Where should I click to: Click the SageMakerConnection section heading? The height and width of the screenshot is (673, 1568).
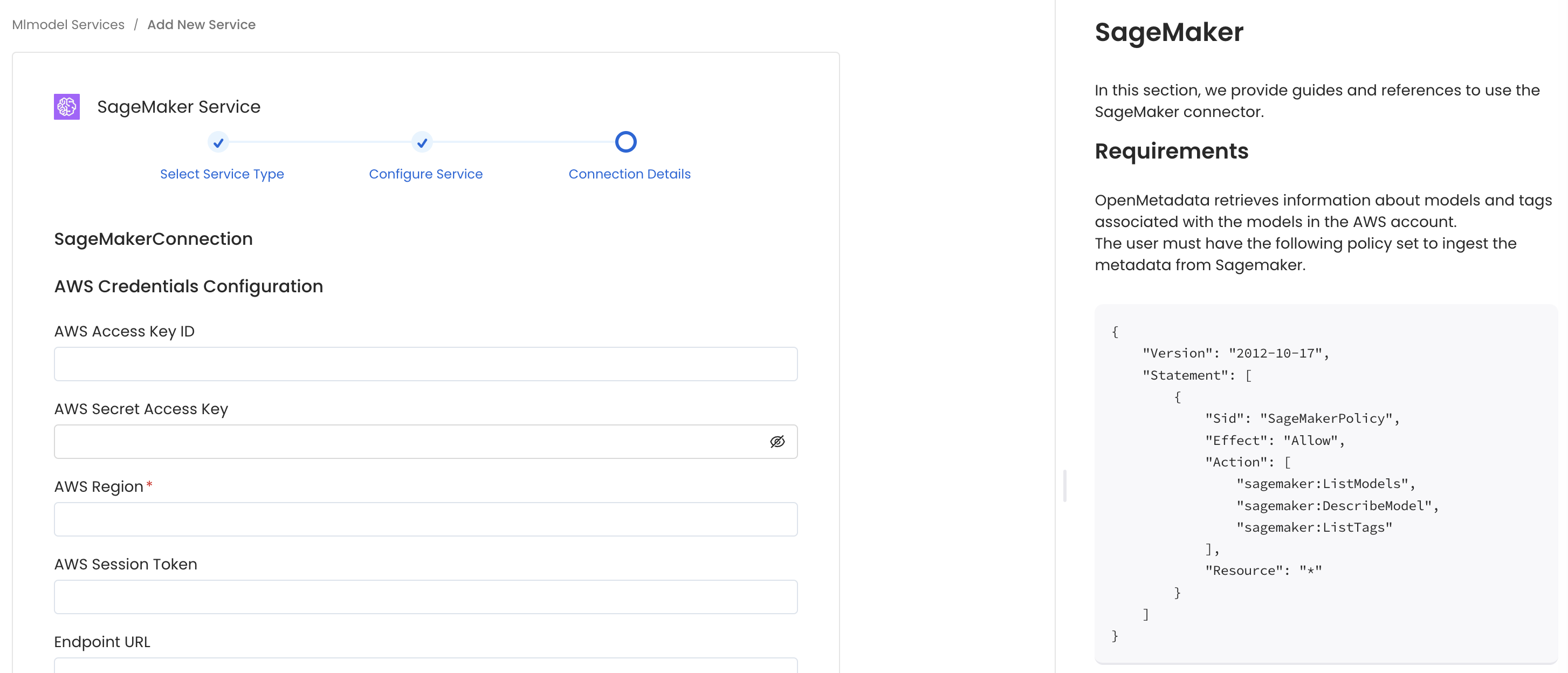pos(153,238)
